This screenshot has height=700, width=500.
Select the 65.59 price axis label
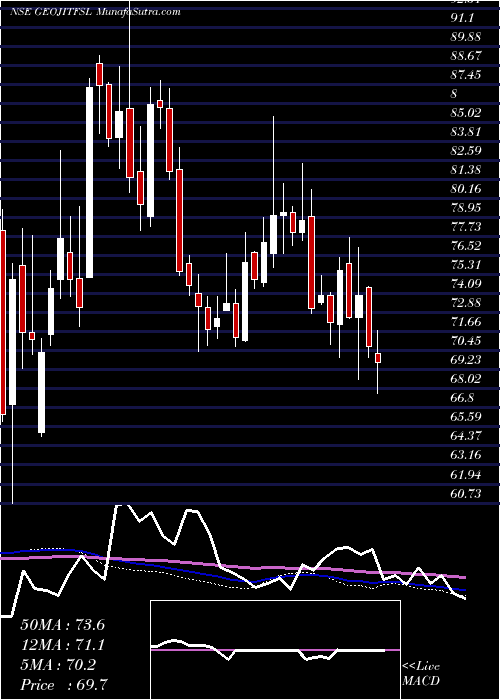[466, 417]
